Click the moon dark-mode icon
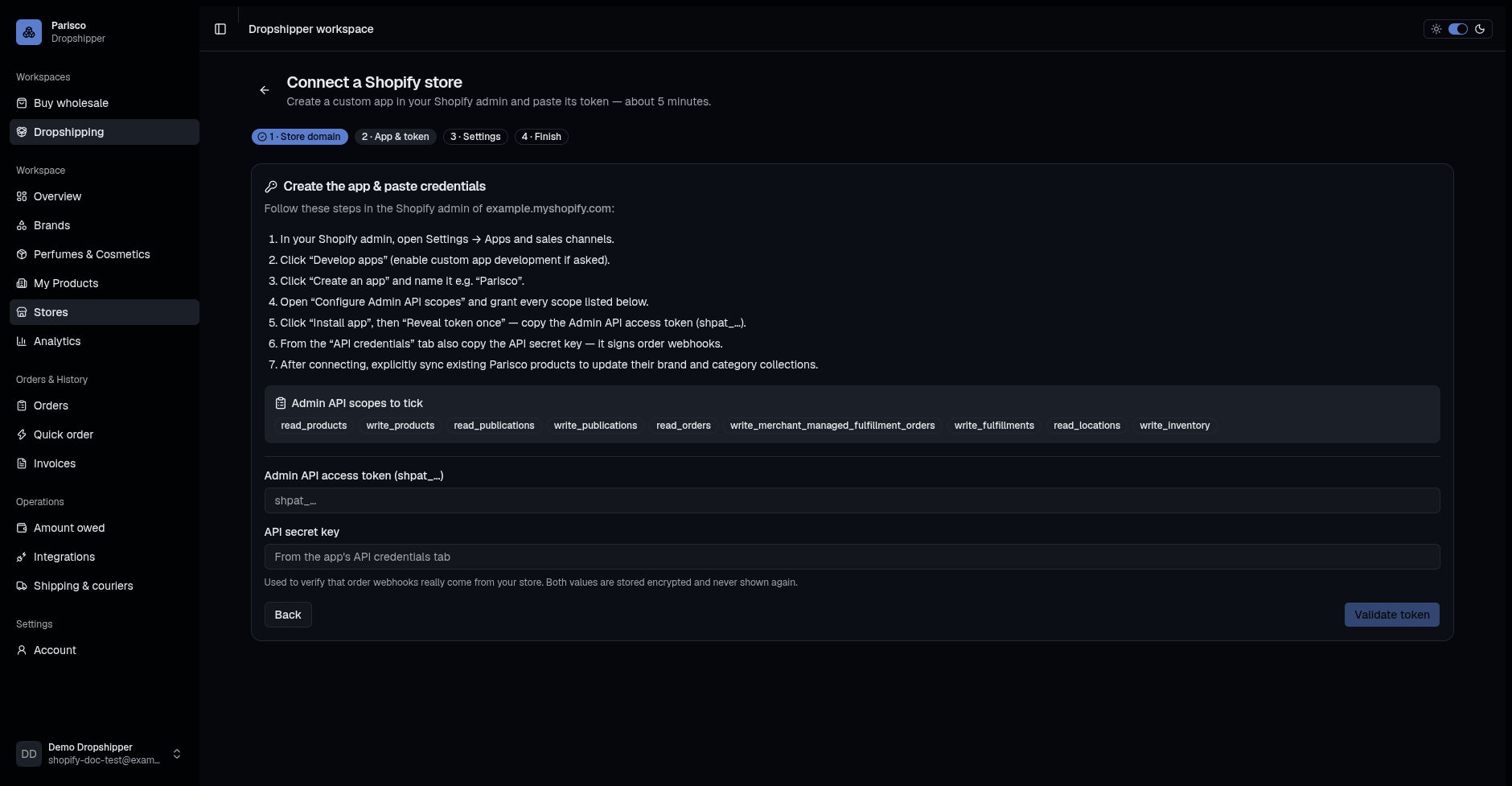The image size is (1512, 786). pyautogui.click(x=1480, y=29)
